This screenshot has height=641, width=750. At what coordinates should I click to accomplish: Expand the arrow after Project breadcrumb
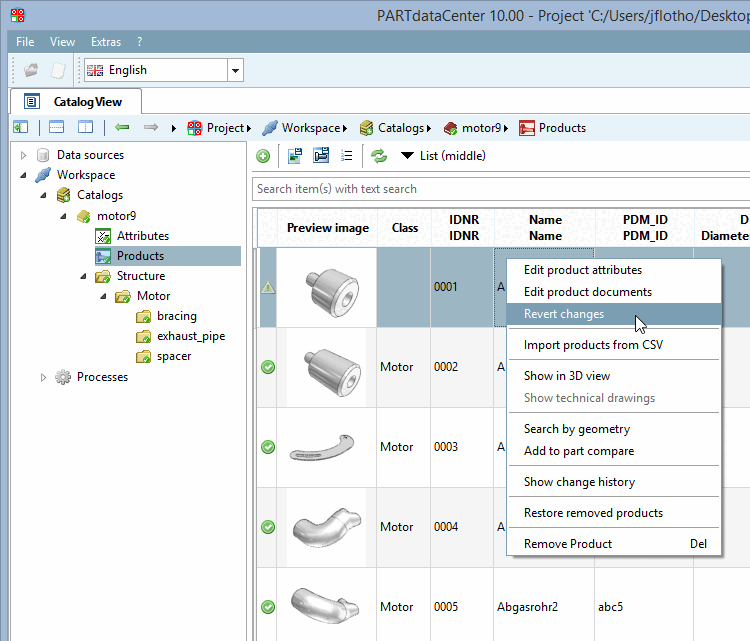[x=249, y=129]
